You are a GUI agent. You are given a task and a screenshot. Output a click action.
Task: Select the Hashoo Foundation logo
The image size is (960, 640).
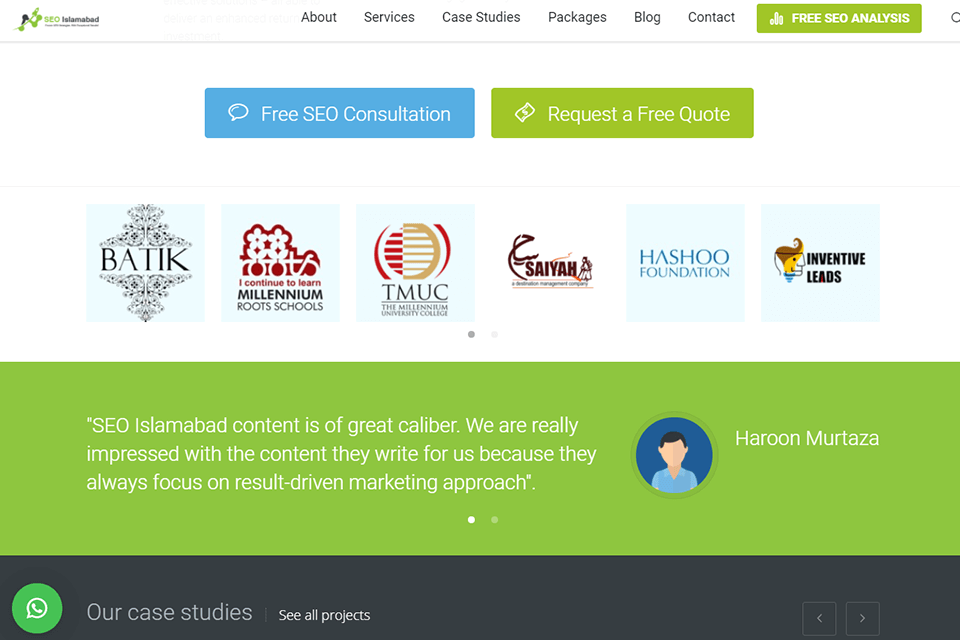pos(685,263)
